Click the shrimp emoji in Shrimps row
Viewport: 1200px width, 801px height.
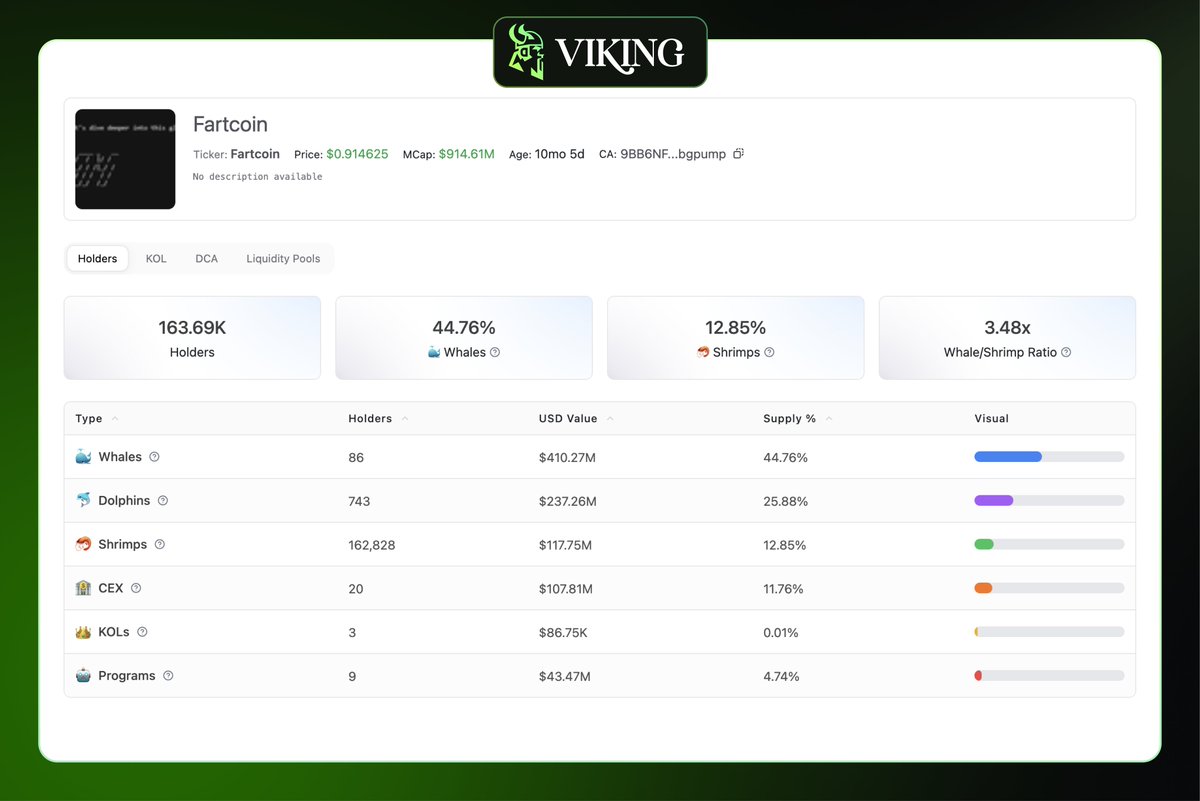click(x=83, y=544)
